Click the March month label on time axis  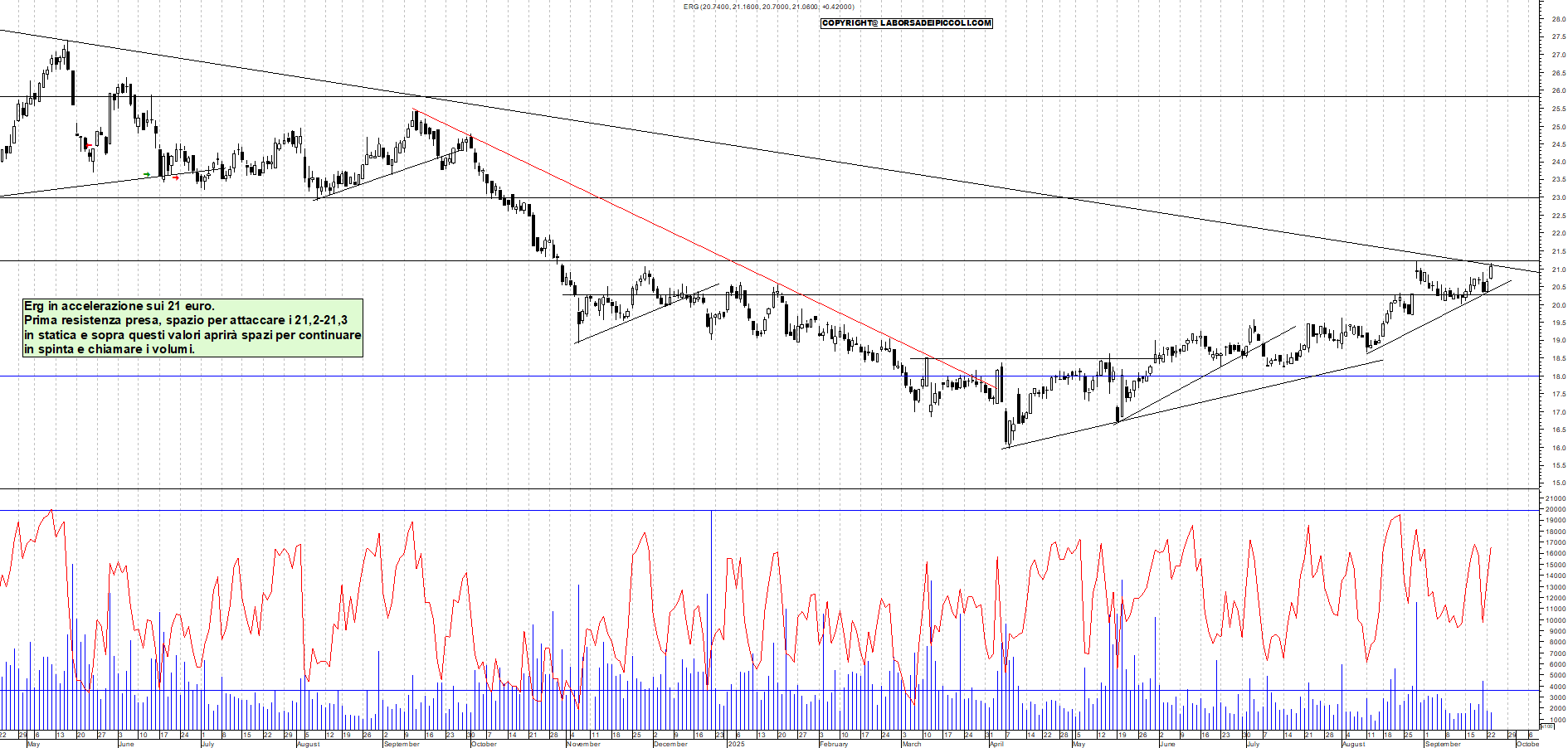click(912, 744)
